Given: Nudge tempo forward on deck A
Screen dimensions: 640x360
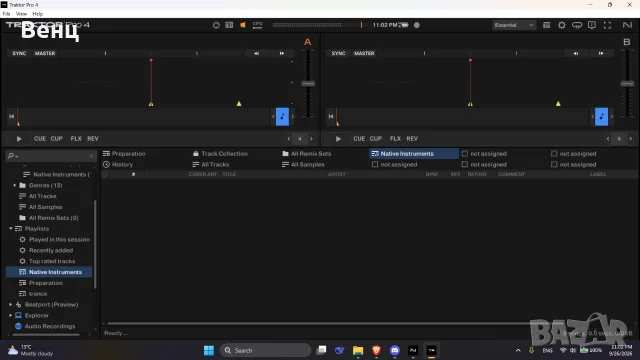Looking at the screenshot, I should [x=282, y=53].
